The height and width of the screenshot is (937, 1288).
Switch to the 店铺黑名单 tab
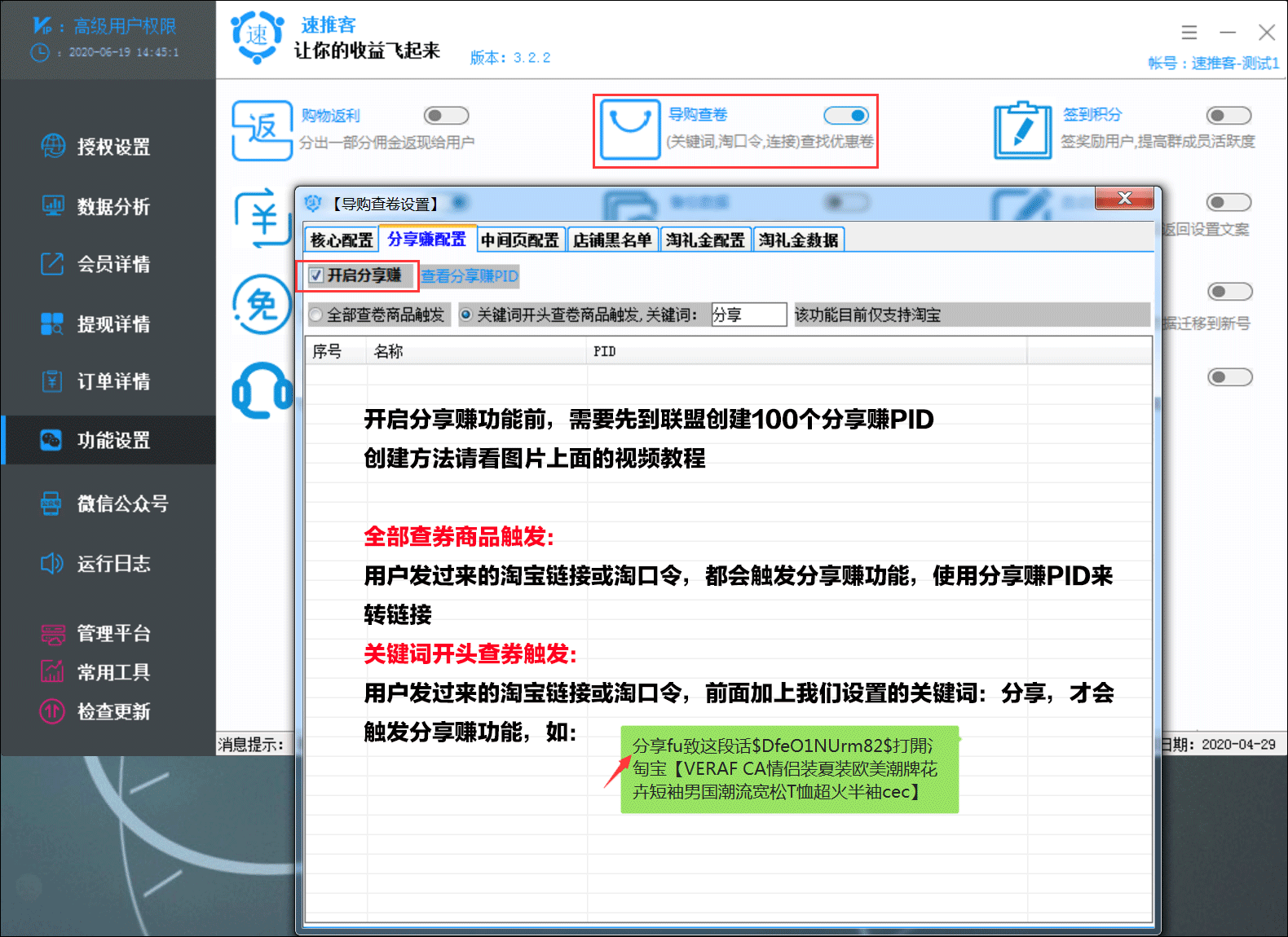(612, 240)
